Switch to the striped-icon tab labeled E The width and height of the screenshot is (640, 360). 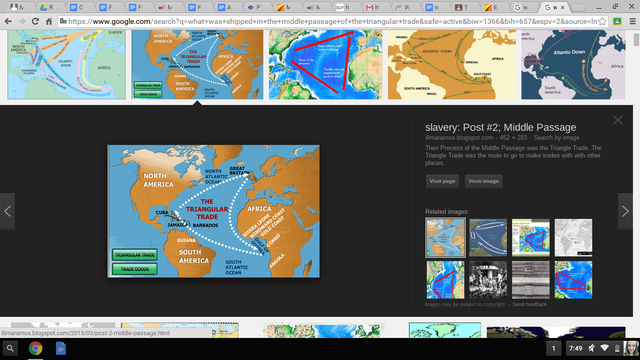click(x=493, y=7)
